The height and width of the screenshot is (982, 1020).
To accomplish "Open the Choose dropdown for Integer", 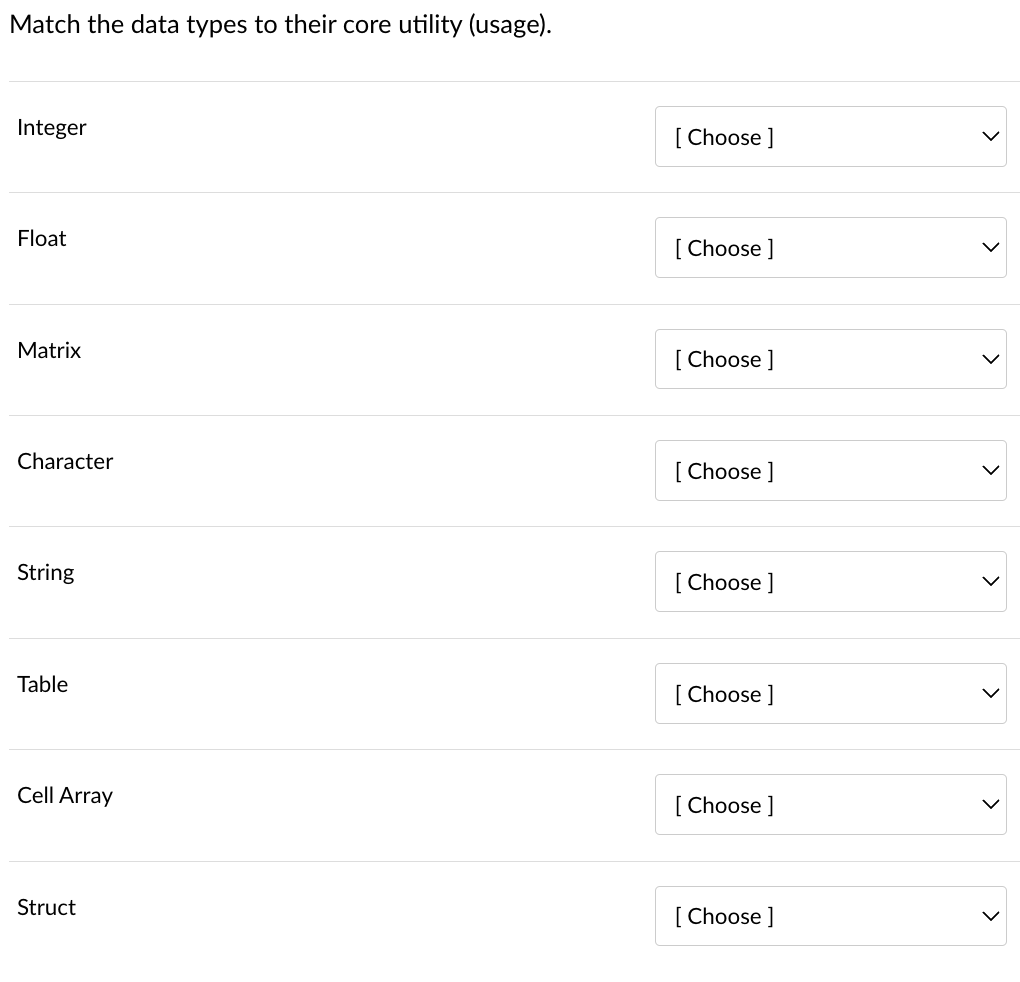I will [830, 137].
